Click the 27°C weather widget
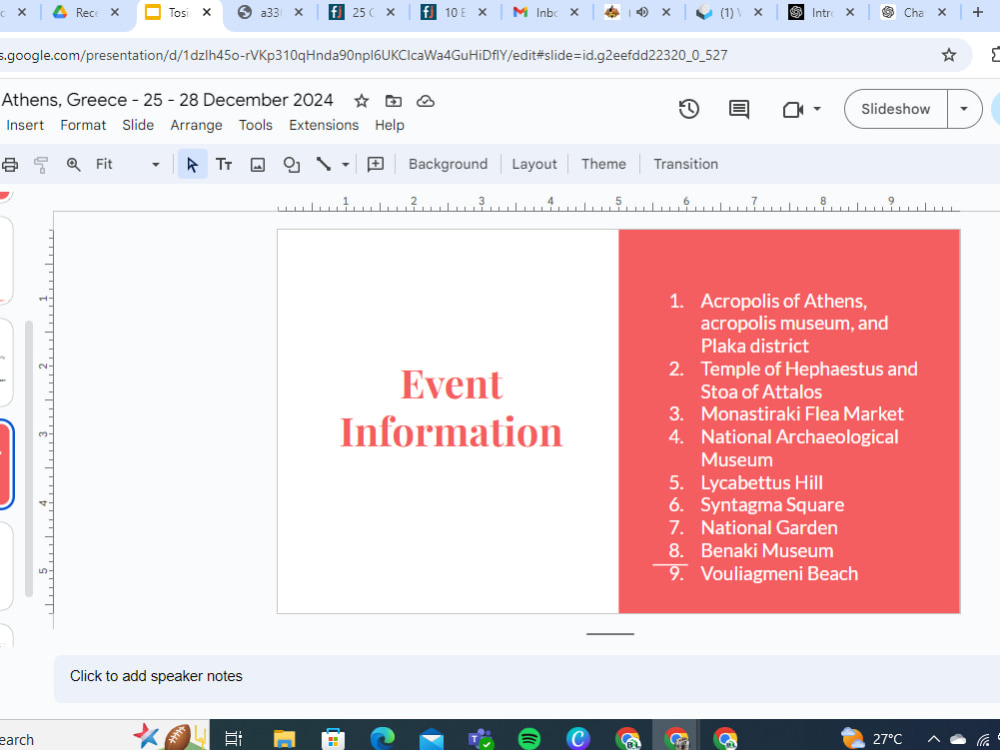This screenshot has width=1000, height=750. point(871,739)
